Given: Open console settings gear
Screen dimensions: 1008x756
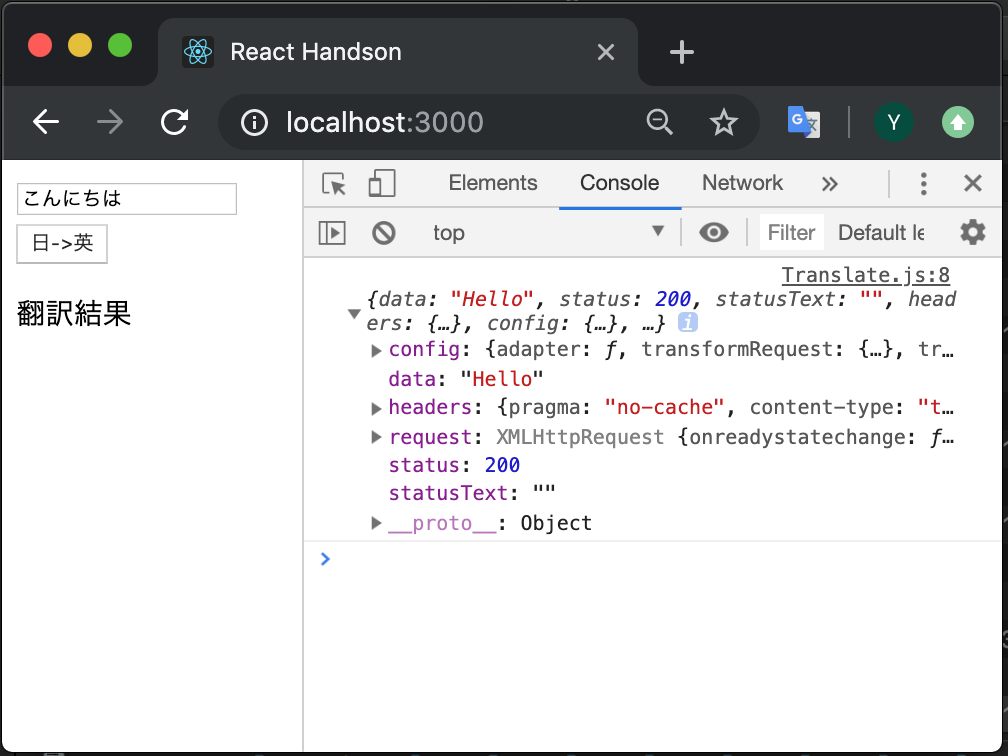Looking at the screenshot, I should pos(973,232).
